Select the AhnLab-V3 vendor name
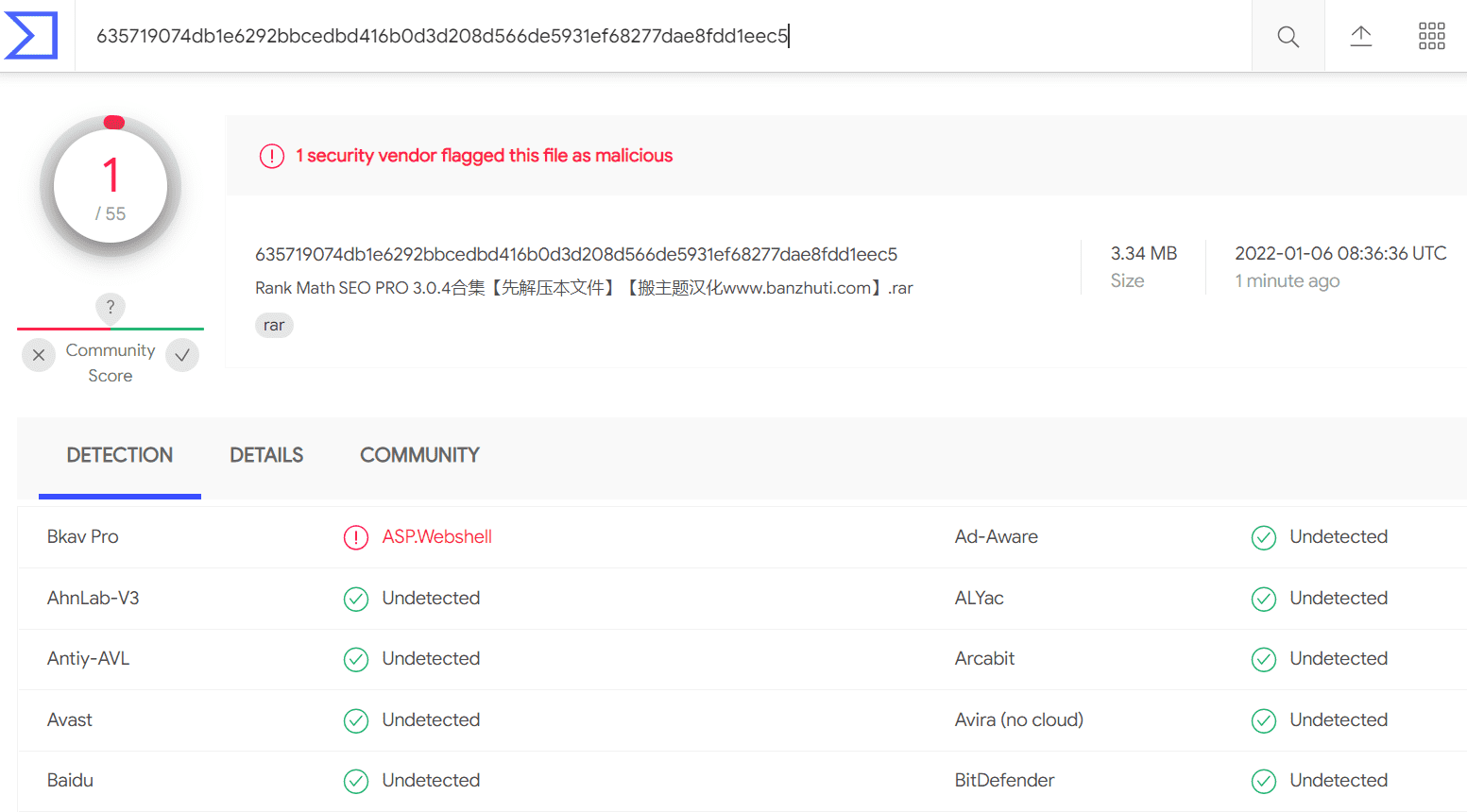 click(x=94, y=598)
